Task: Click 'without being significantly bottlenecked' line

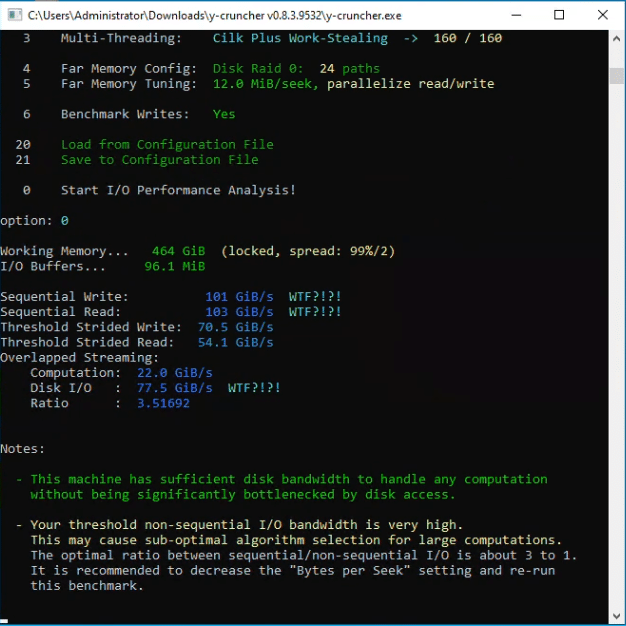Action: point(243,495)
